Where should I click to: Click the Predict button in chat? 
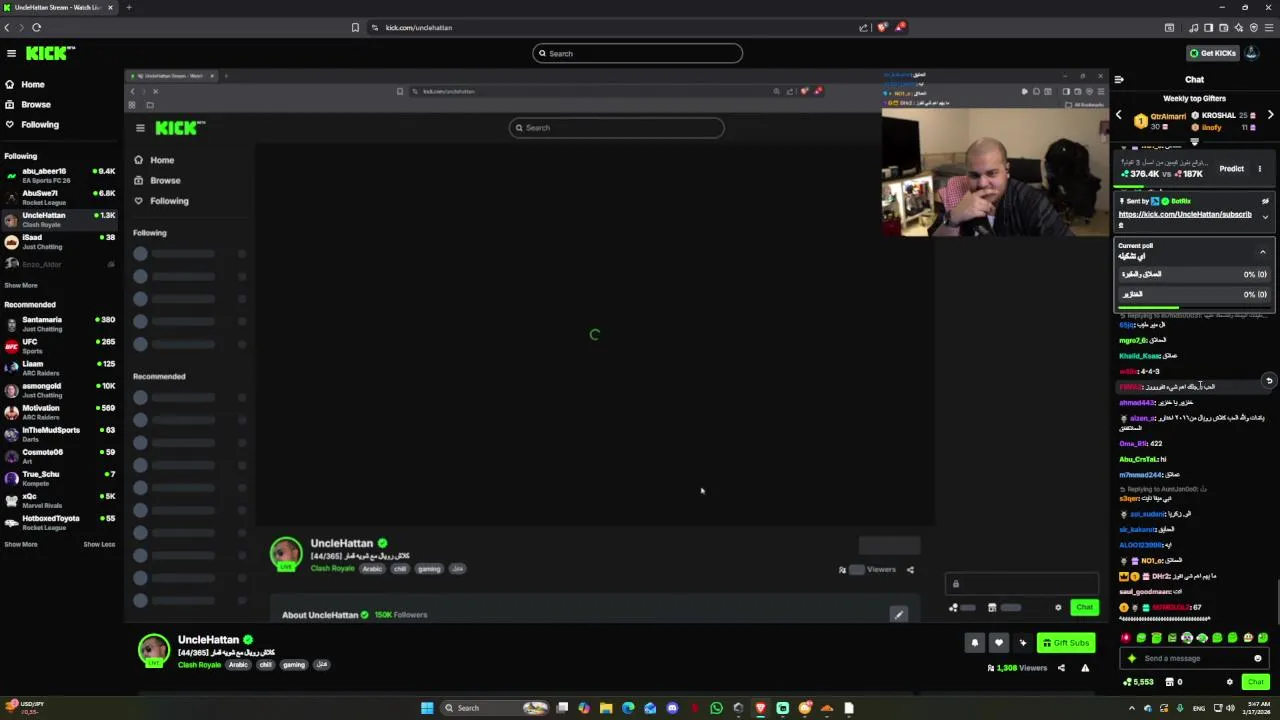point(1231,169)
